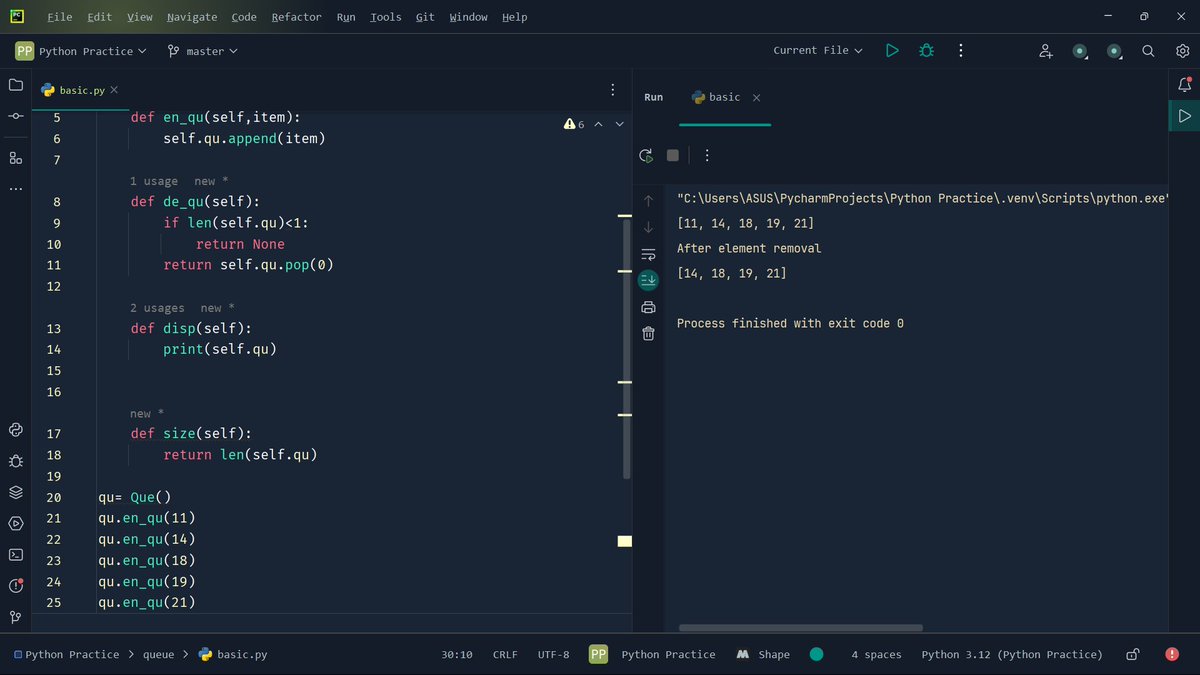Open the Current File run configuration dropdown
1200x675 pixels.
[x=818, y=50]
